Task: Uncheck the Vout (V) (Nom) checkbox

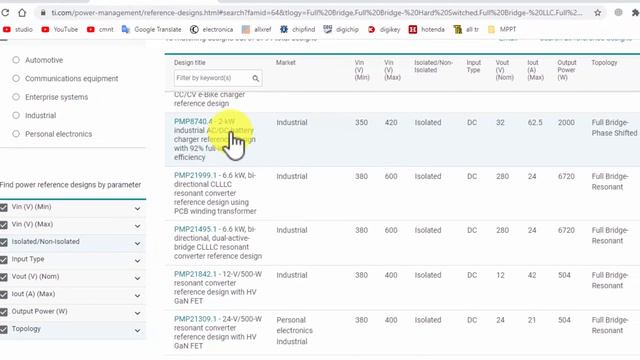Action: click(x=4, y=277)
